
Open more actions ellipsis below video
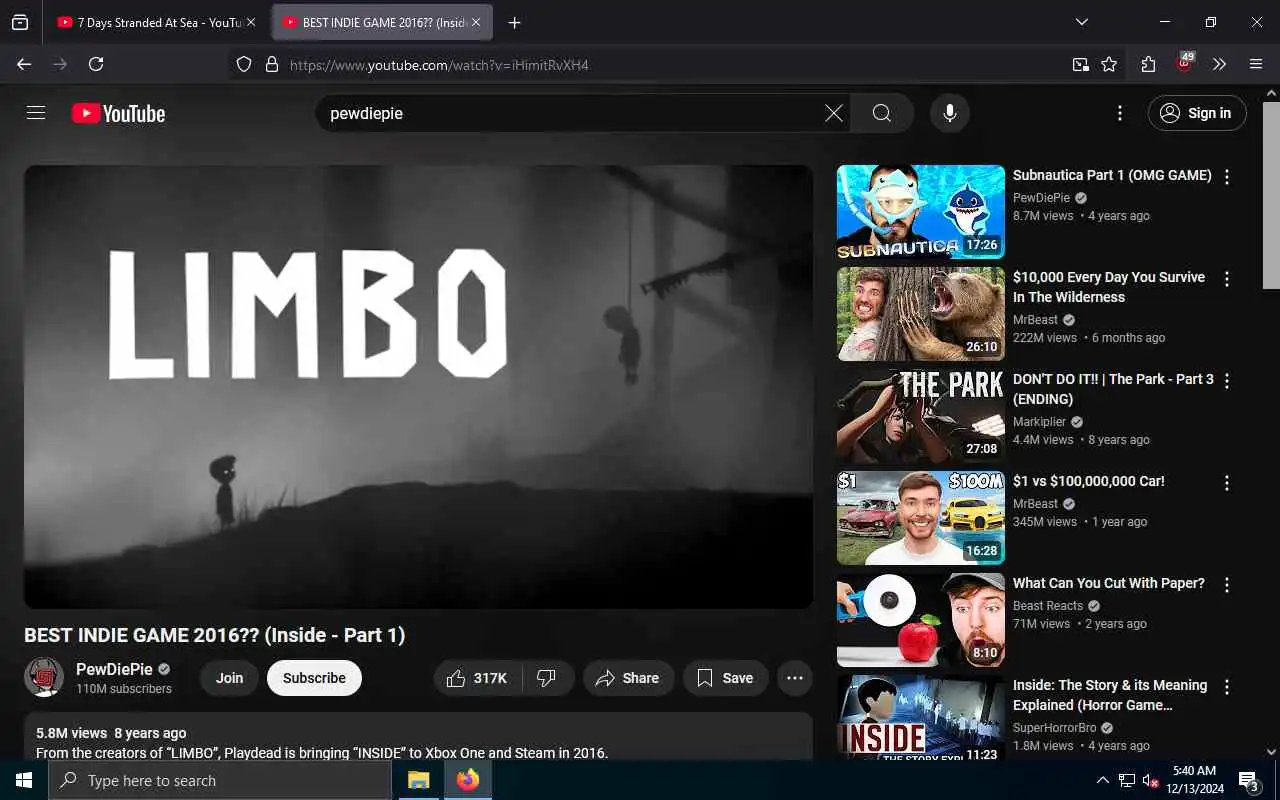coord(795,678)
